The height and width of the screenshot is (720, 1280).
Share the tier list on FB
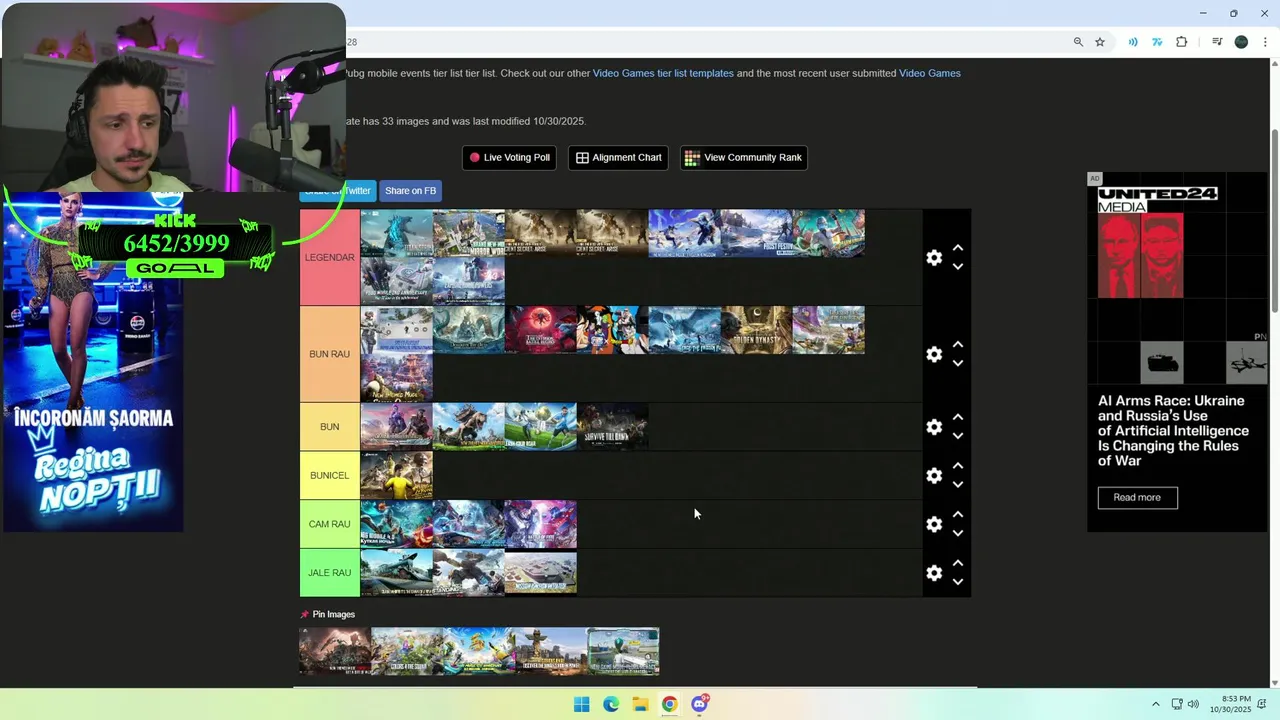pyautogui.click(x=410, y=191)
